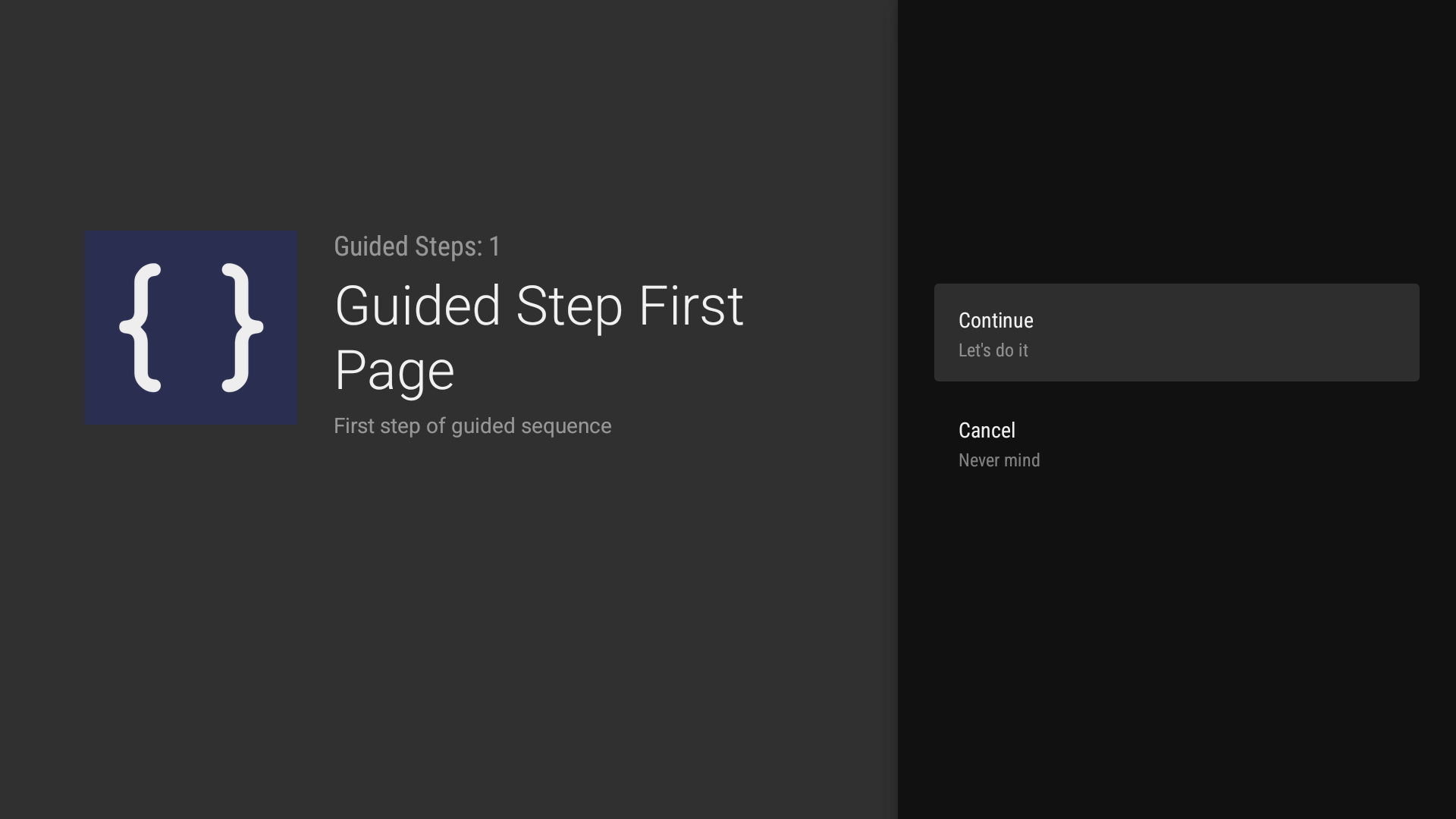
Task: Click the 'Guided Steps: 1' breadcrumb text
Action: click(417, 246)
